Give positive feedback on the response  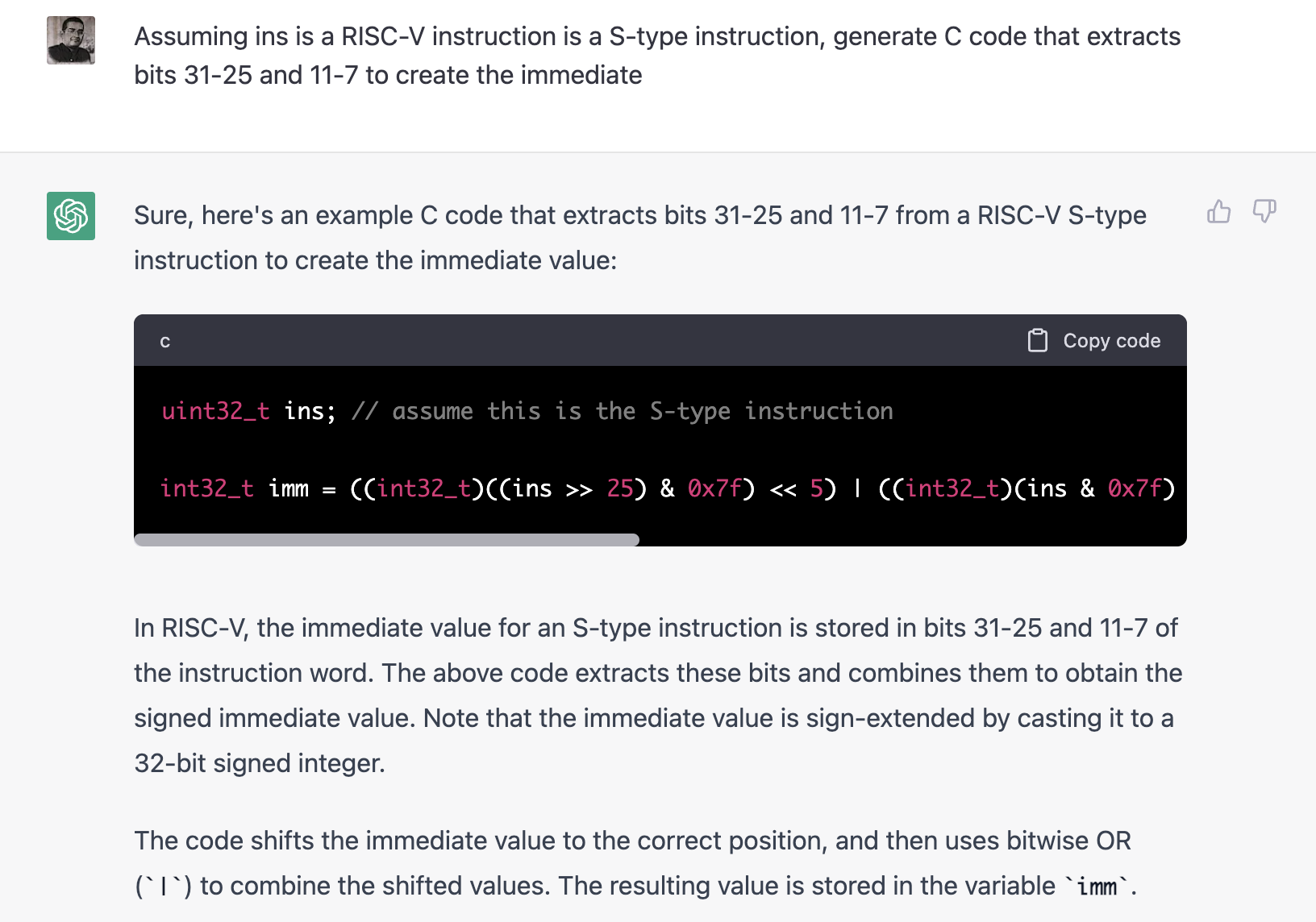(1218, 212)
